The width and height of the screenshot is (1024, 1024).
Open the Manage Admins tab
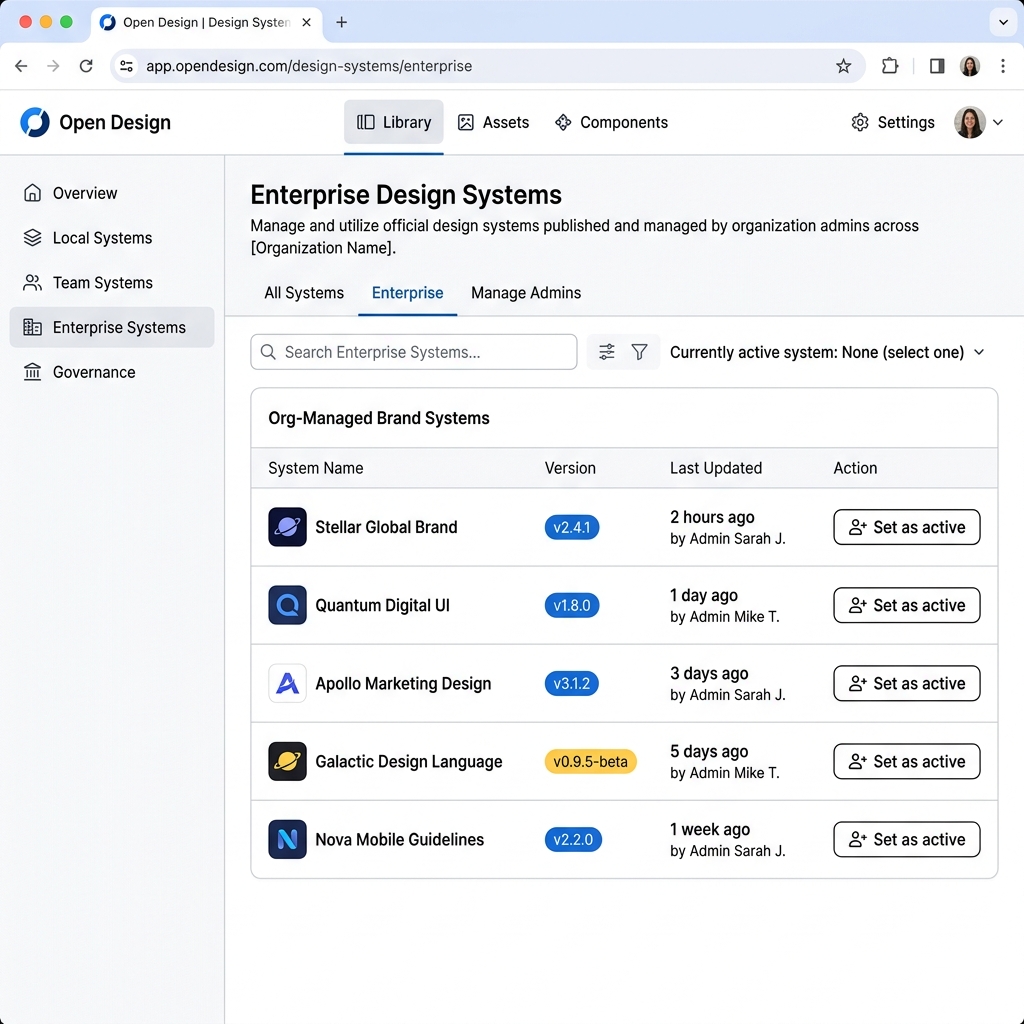[x=526, y=293]
